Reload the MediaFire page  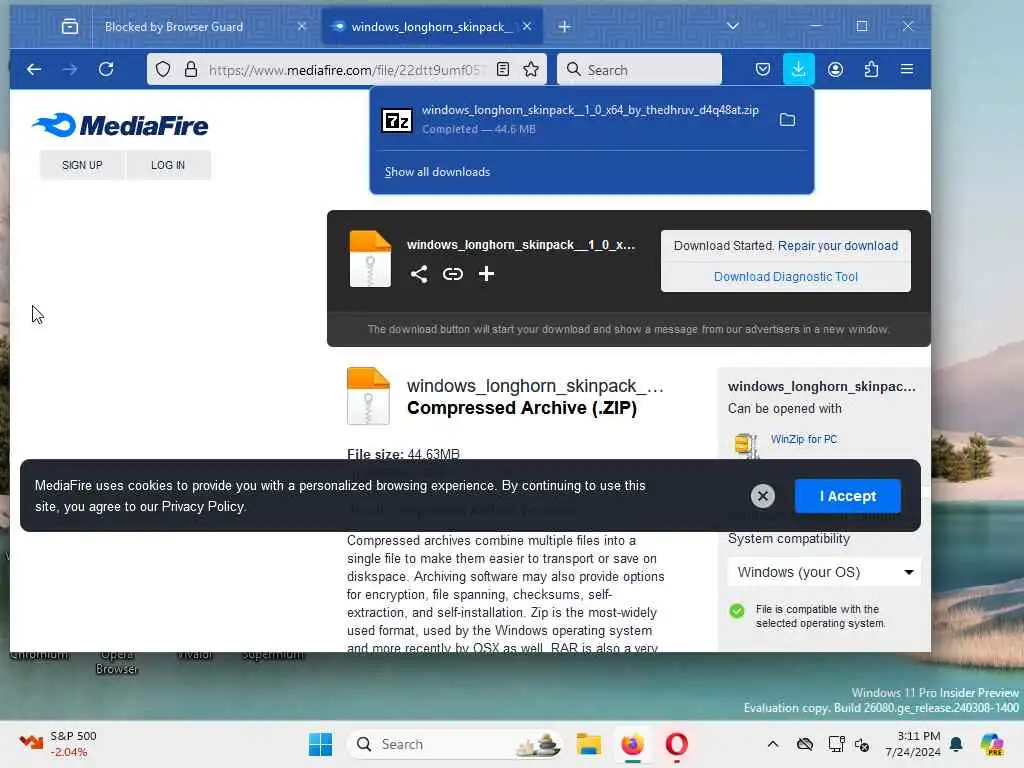pyautogui.click(x=106, y=69)
